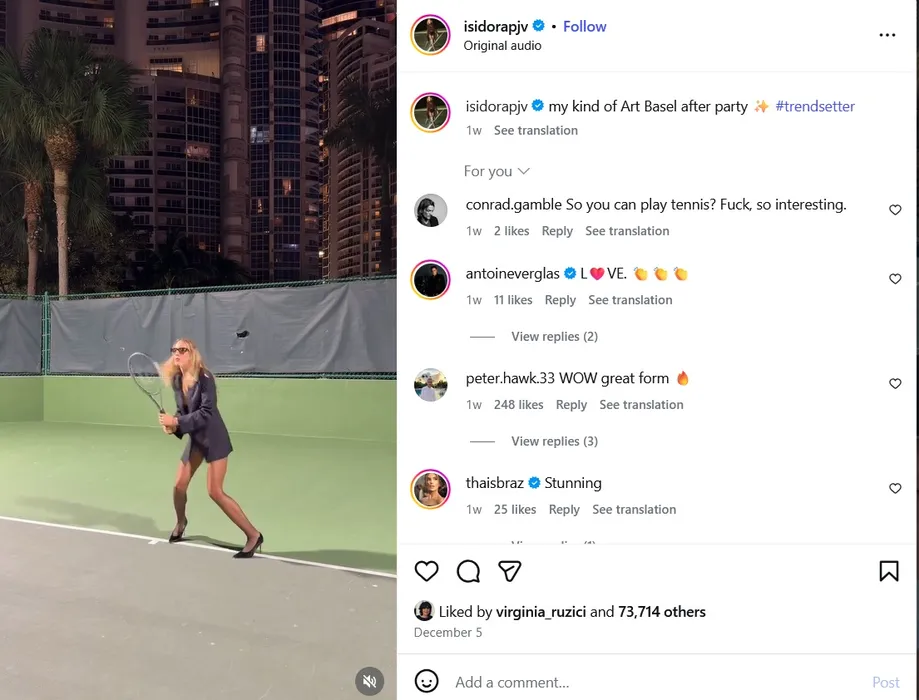Unmute the video with the speaker icon

(369, 681)
